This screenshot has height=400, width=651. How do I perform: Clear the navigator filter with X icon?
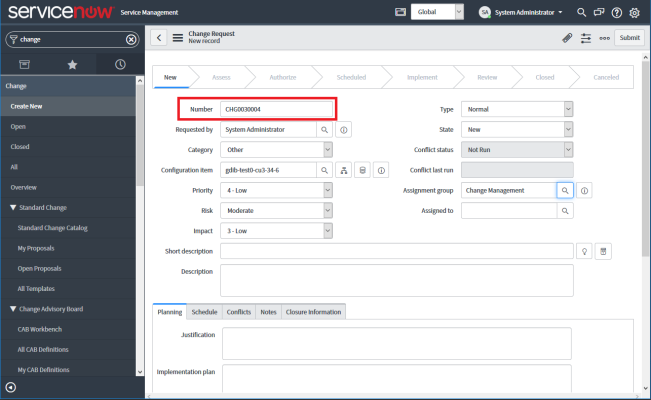[131, 39]
